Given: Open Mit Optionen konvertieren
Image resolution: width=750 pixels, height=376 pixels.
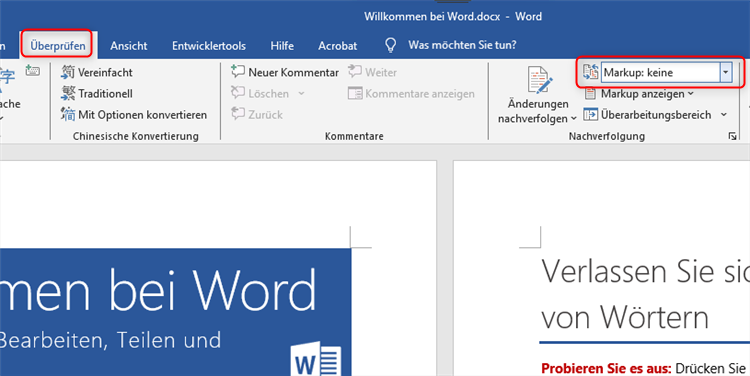Looking at the screenshot, I should click(x=134, y=114).
